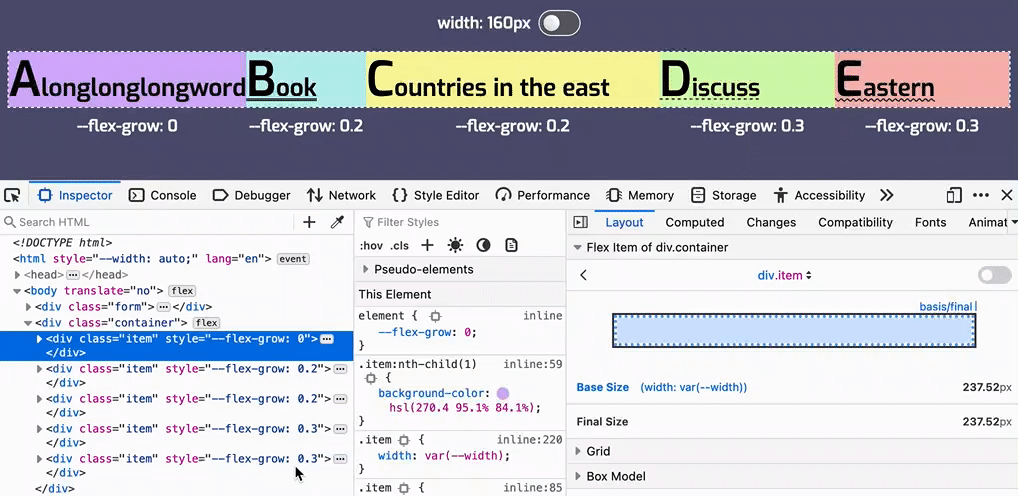The height and width of the screenshot is (496, 1018).
Task: Open the div.item flex item selector dropdown
Action: 785,275
